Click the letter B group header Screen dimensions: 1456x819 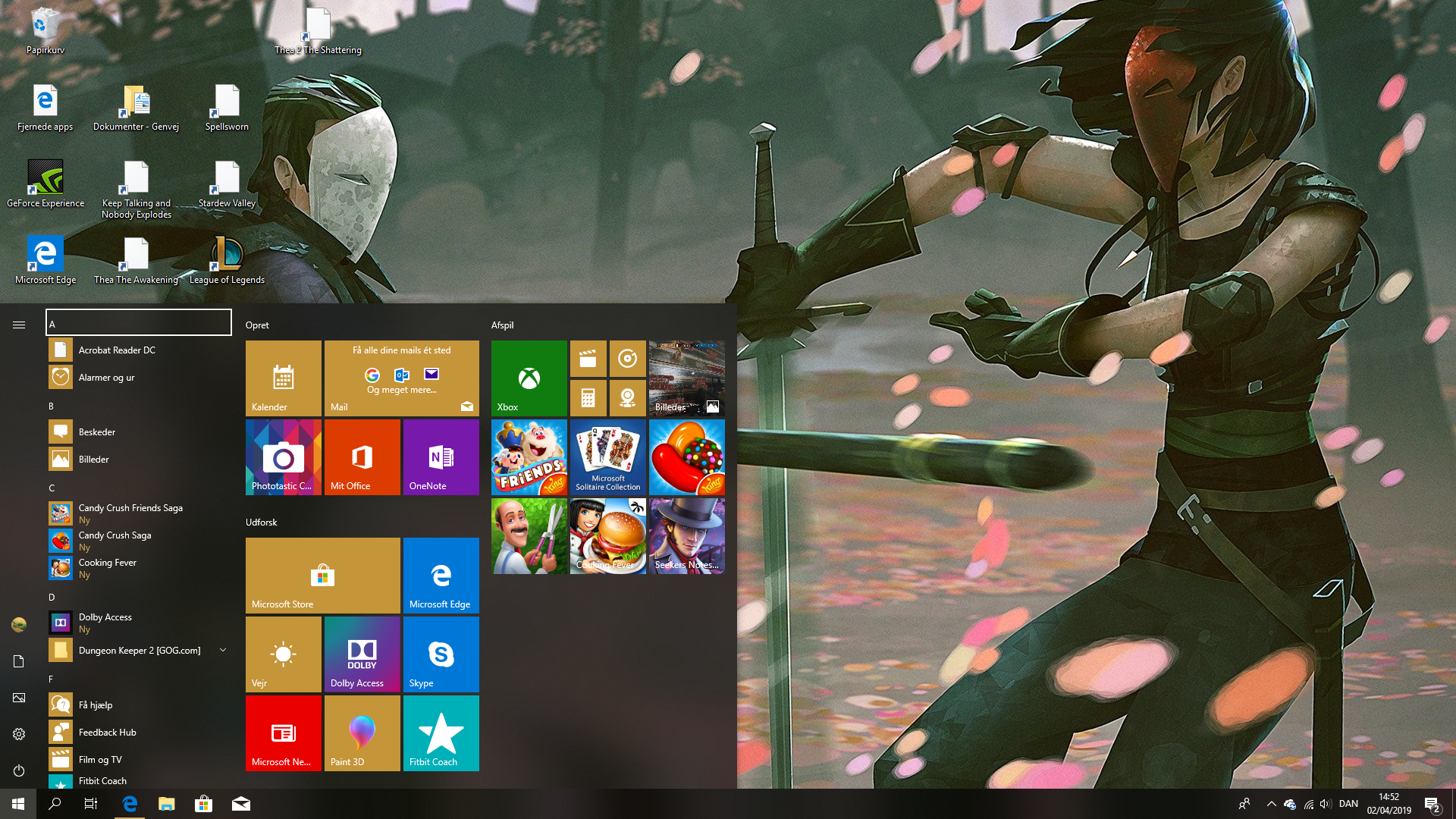52,406
